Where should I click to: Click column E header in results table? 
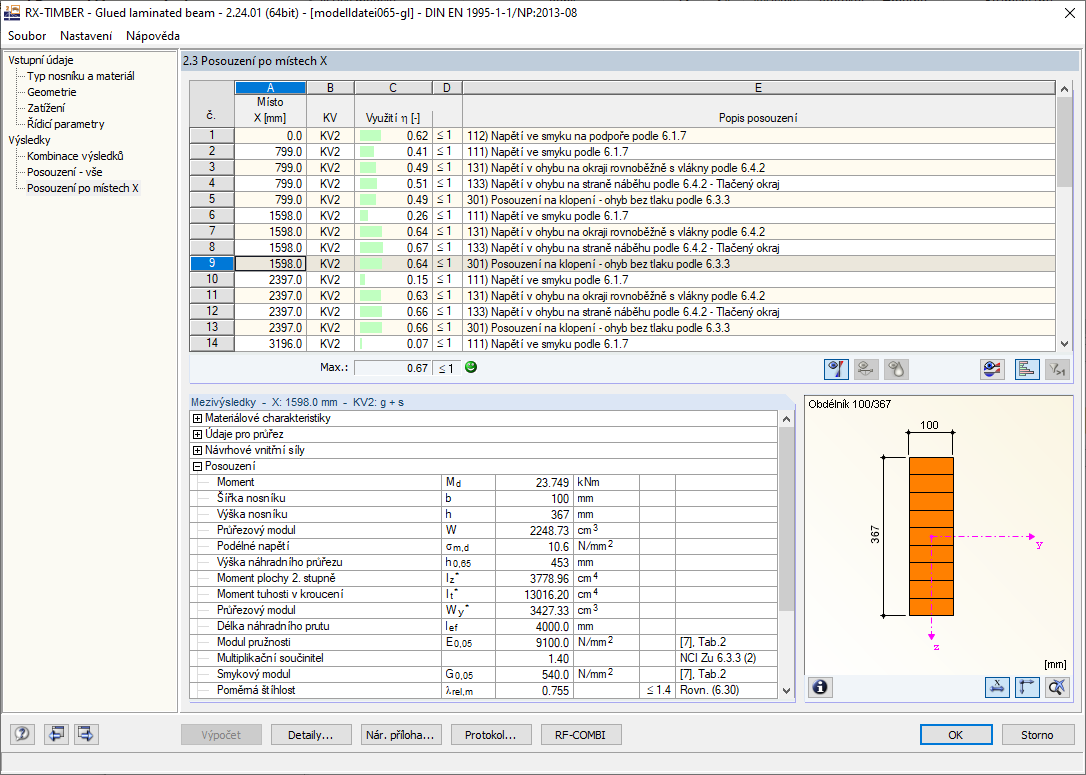coord(758,88)
